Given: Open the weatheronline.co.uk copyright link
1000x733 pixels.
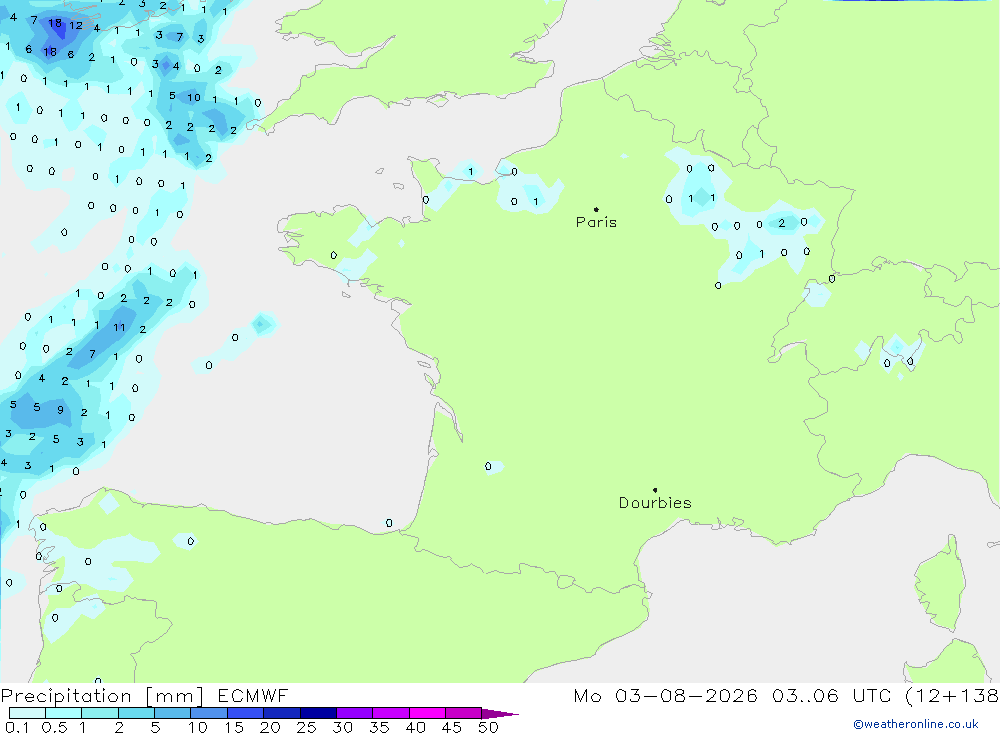Looking at the screenshot, I should [916, 724].
